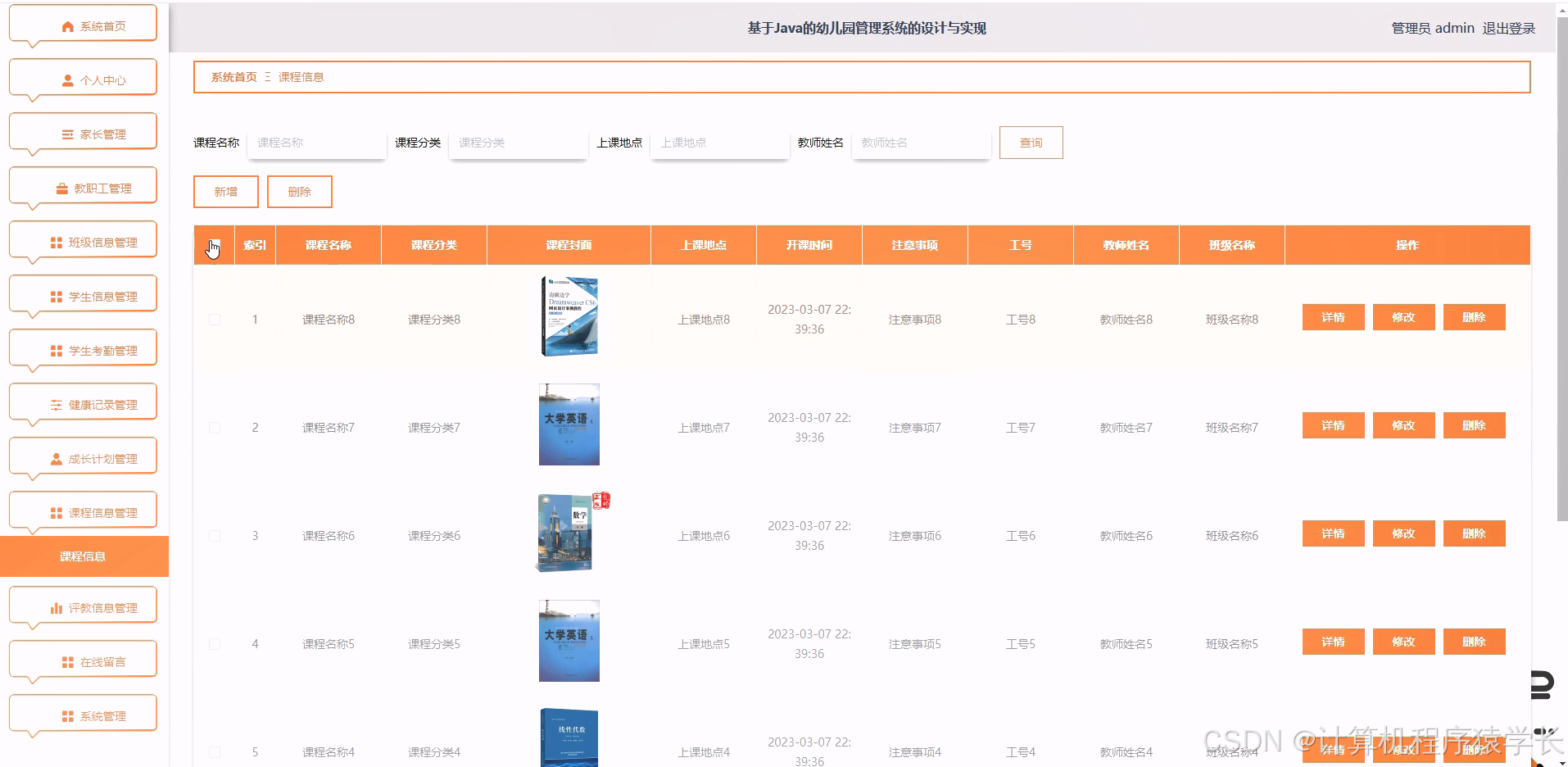The width and height of the screenshot is (1568, 767).
Task: Select the 课程信息 submenu item
Action: click(x=84, y=556)
